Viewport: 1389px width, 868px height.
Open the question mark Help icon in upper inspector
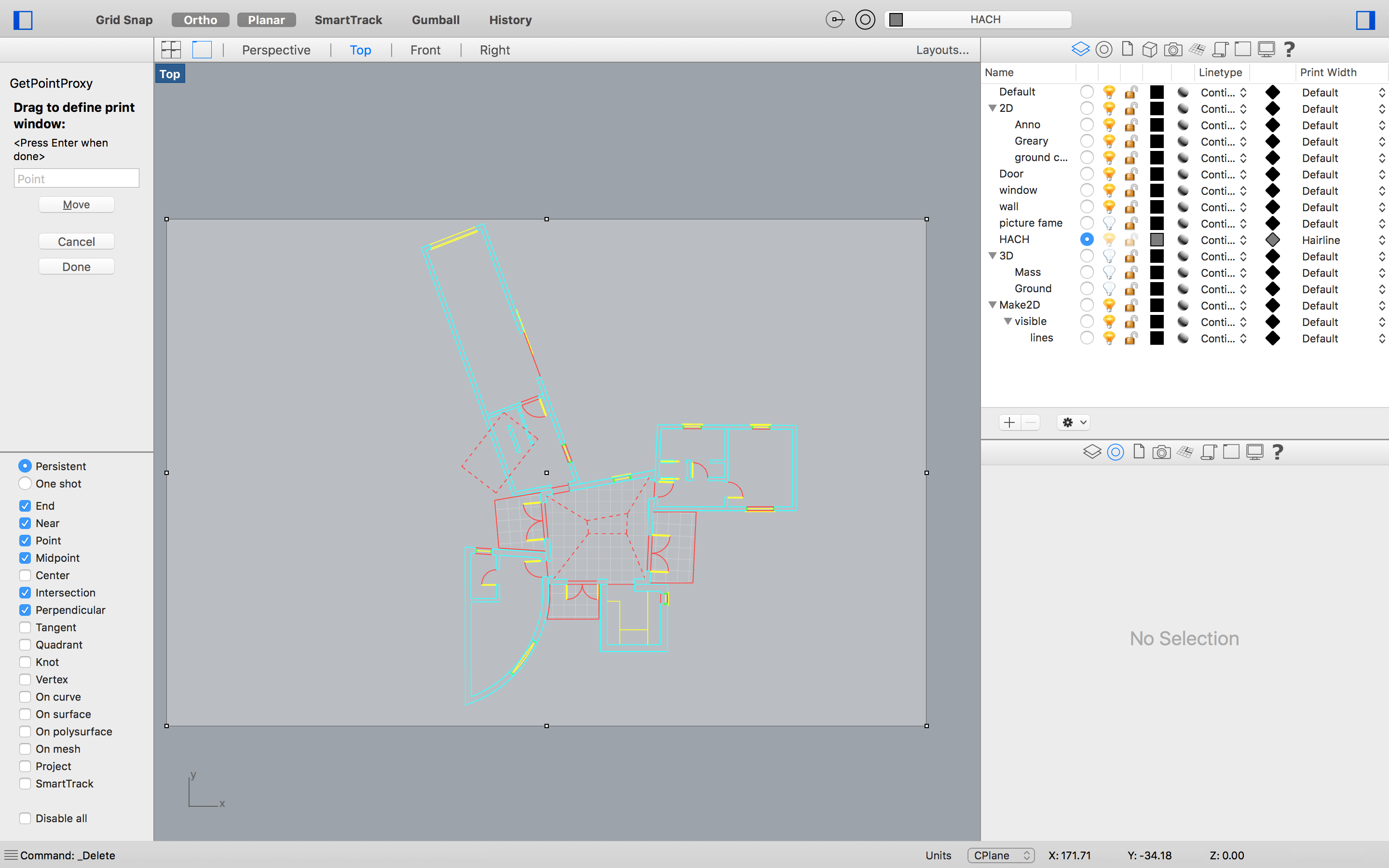click(1289, 49)
